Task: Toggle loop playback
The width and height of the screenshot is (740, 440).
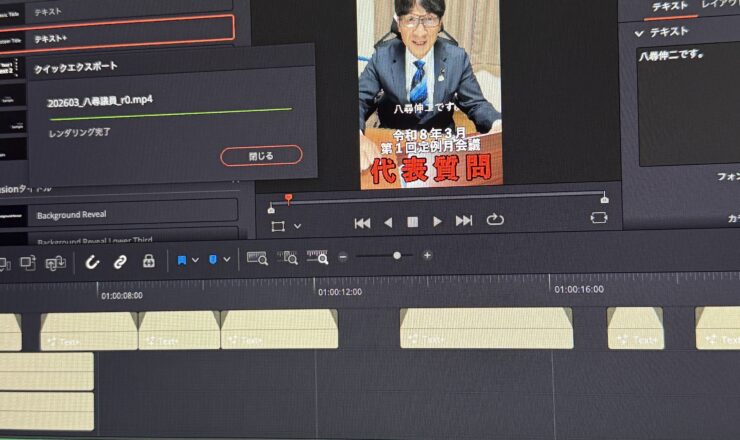Action: [495, 220]
